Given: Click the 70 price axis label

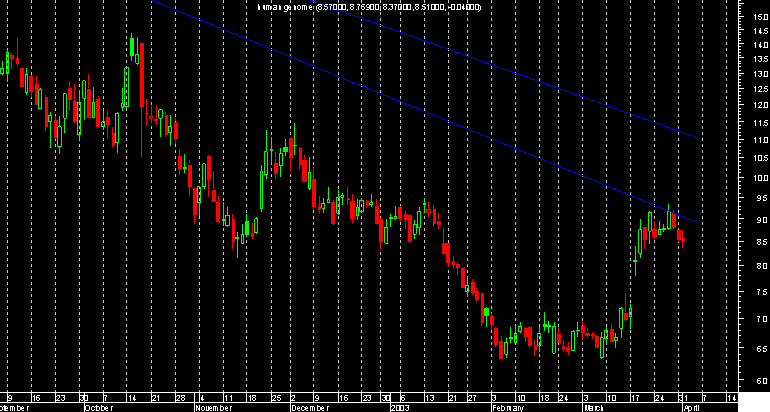Looking at the screenshot, I should [762, 319].
